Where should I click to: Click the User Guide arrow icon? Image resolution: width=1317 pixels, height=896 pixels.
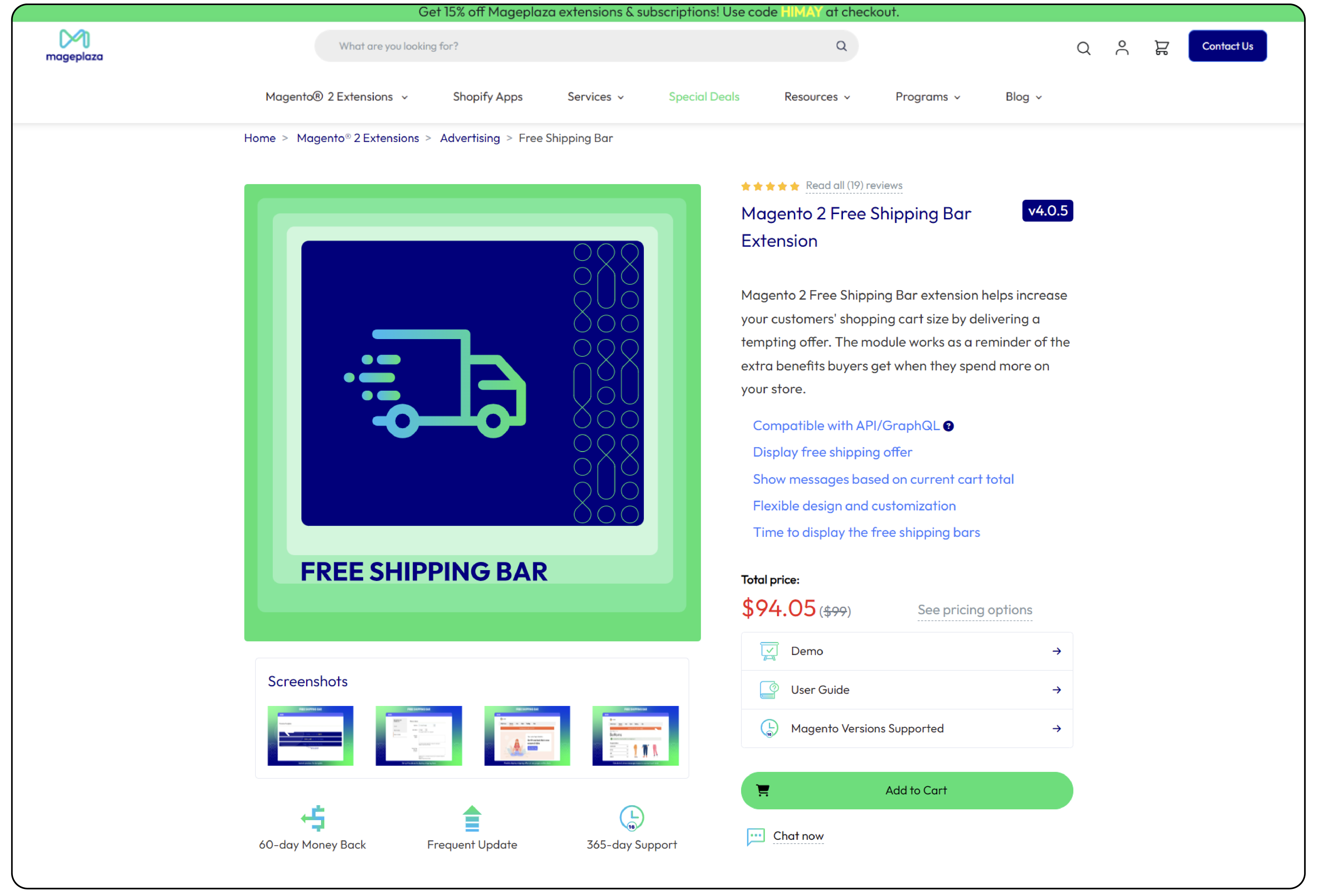click(1057, 689)
